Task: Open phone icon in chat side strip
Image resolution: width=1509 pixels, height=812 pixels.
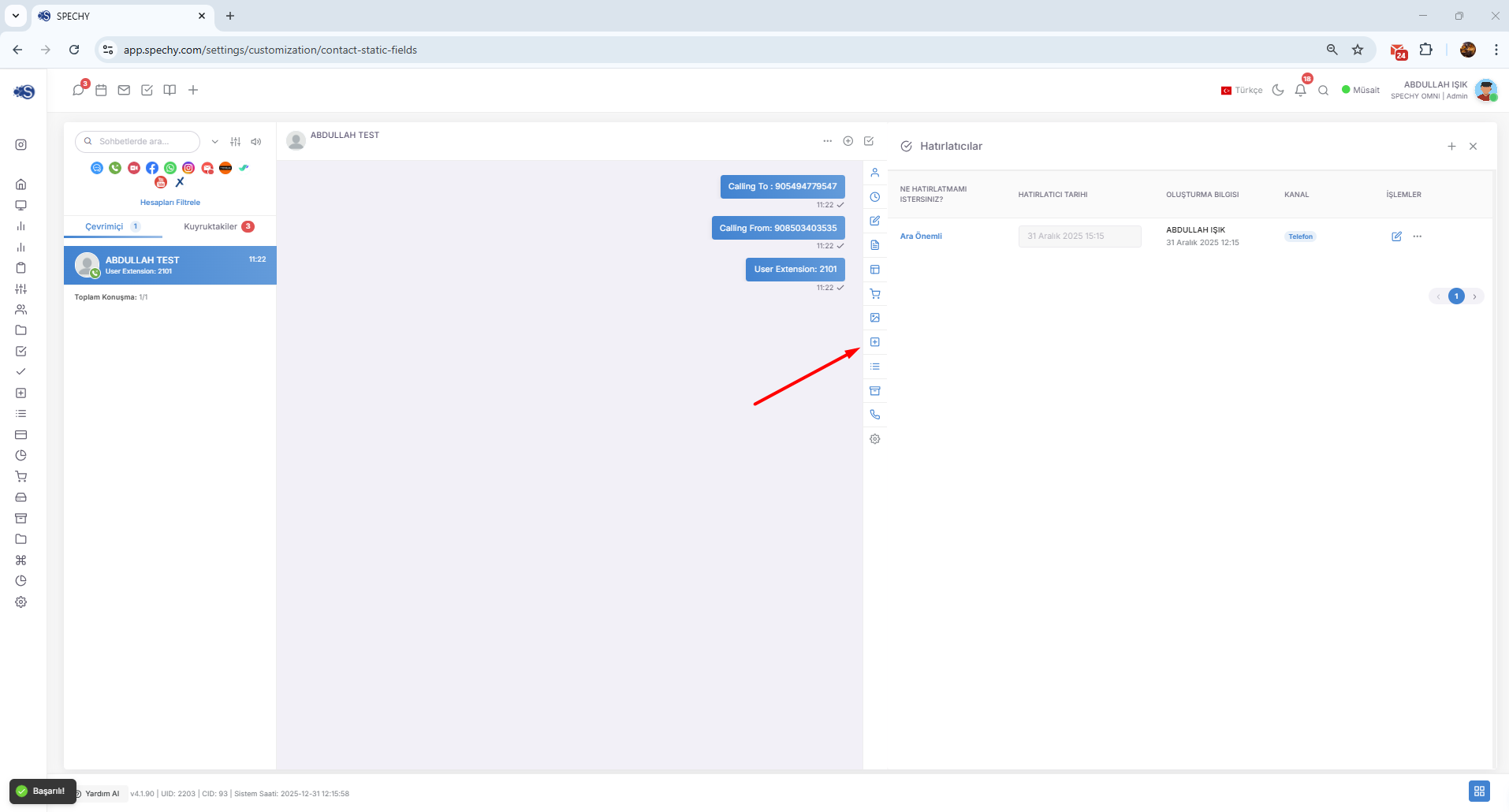Action: pos(875,415)
